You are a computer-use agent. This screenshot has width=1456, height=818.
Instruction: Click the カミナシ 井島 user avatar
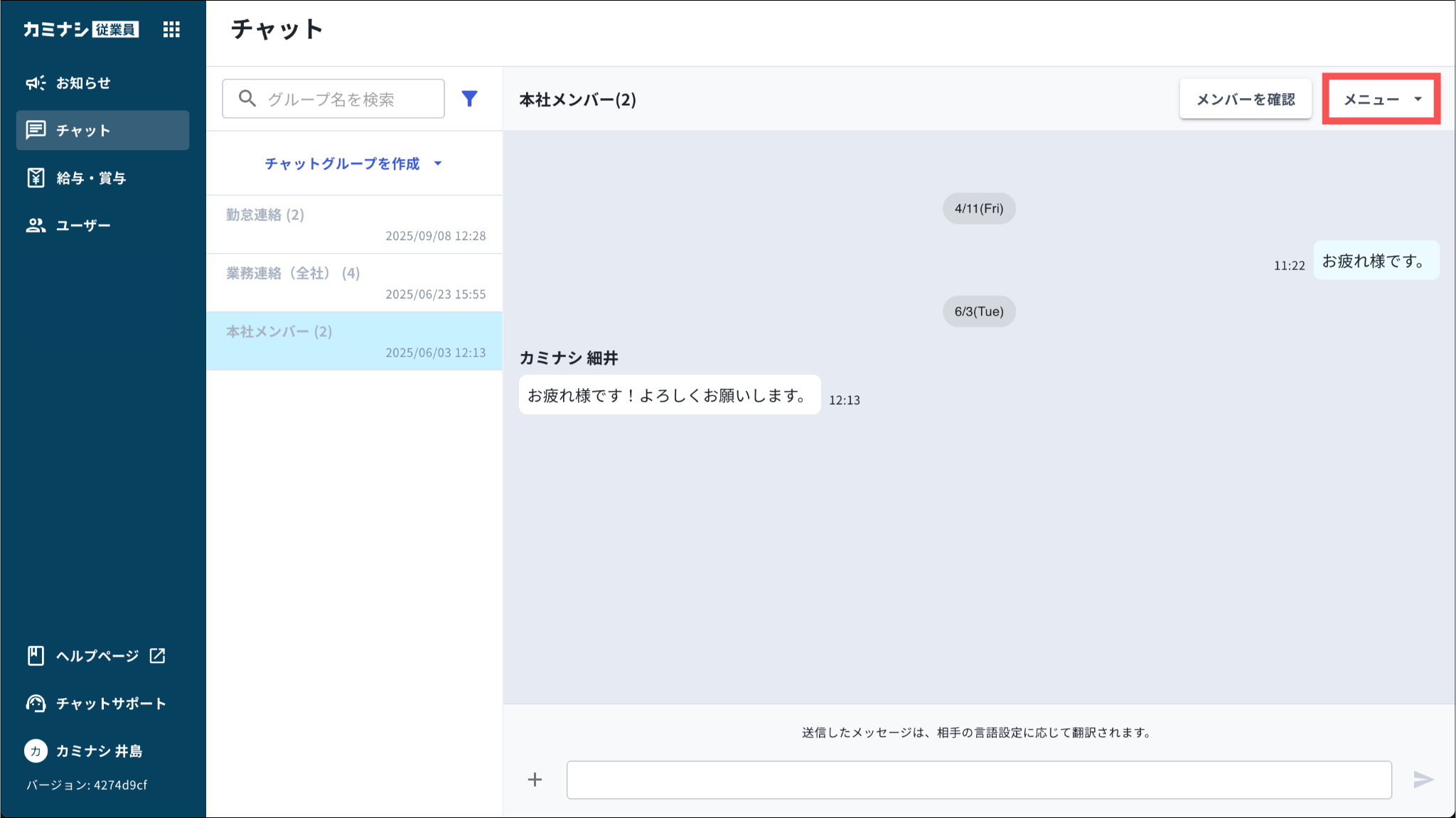(x=36, y=751)
